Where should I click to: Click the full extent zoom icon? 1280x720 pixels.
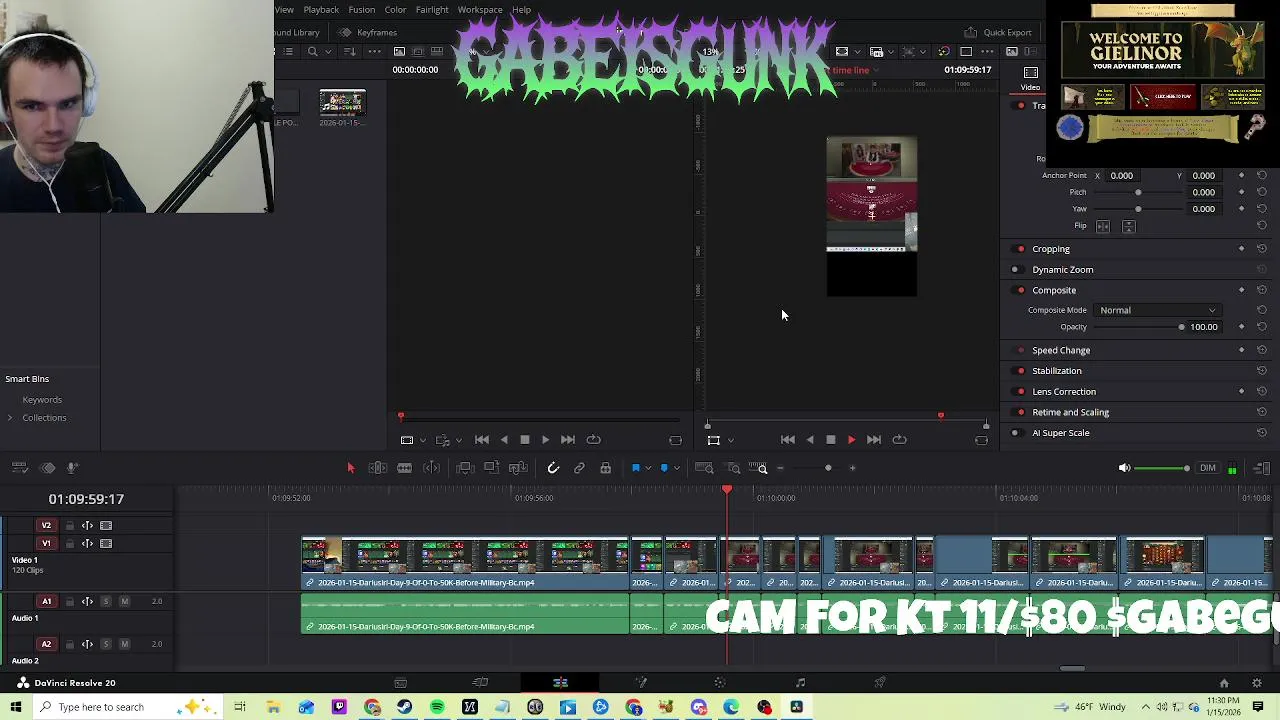click(x=704, y=468)
